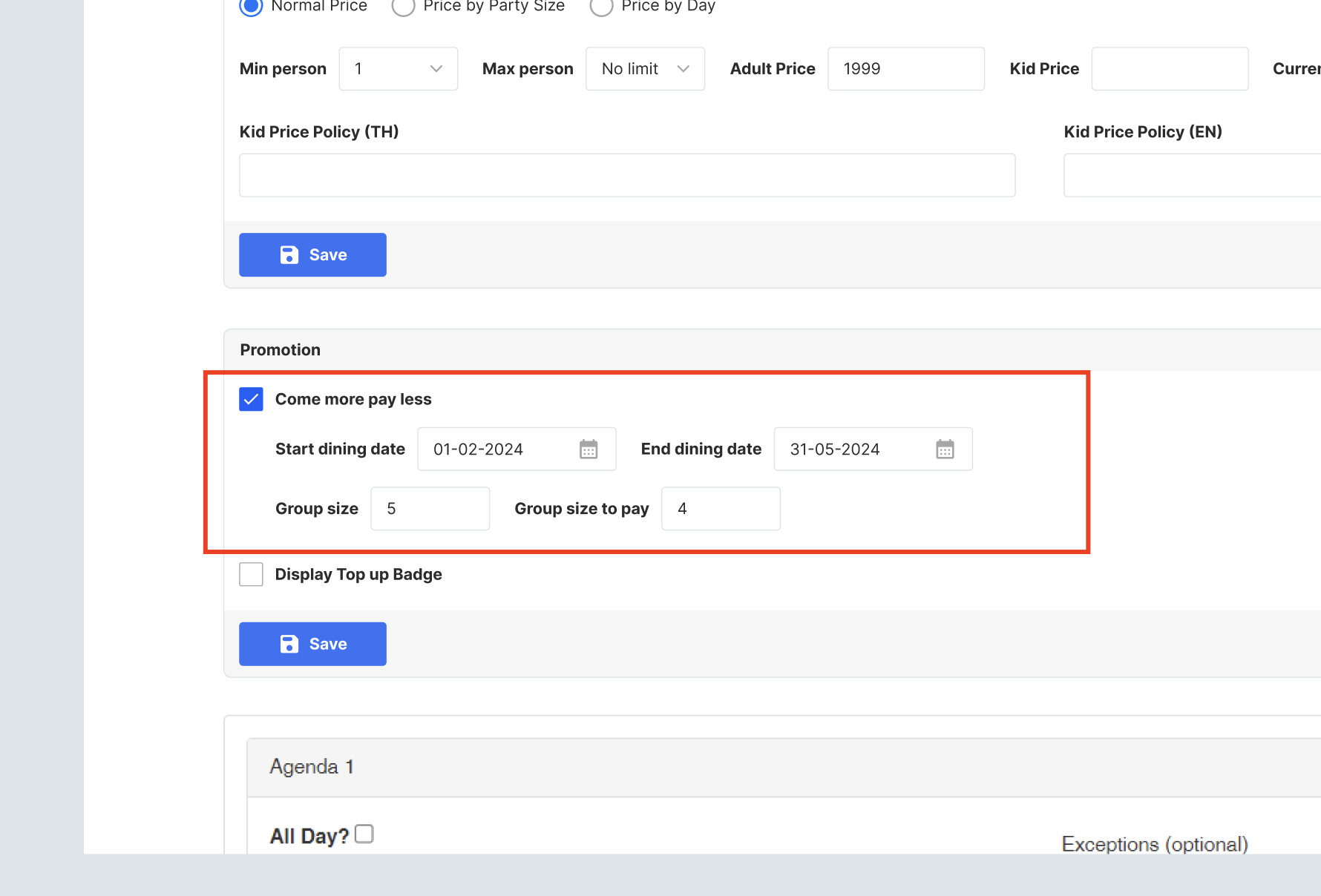Click the Group size input field

pyautogui.click(x=430, y=509)
